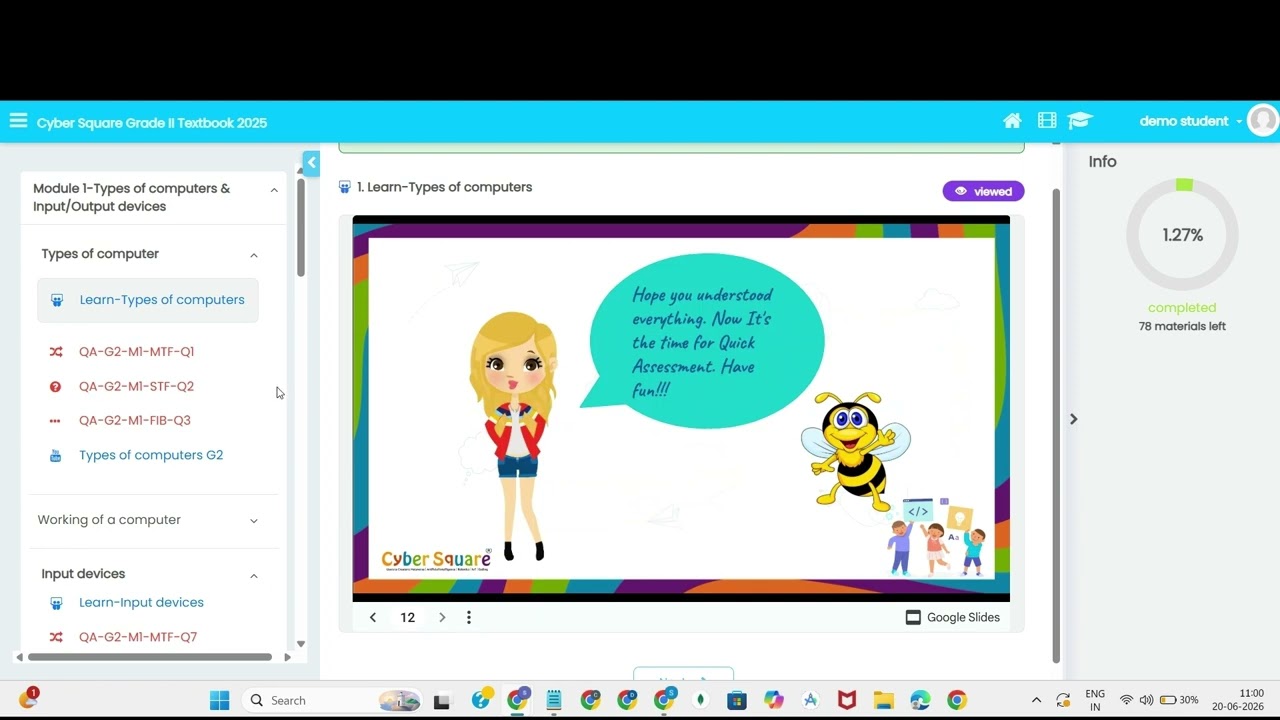The width and height of the screenshot is (1280, 720).
Task: Click YouTube icon beside Types of computers G2
Action: (x=56, y=455)
